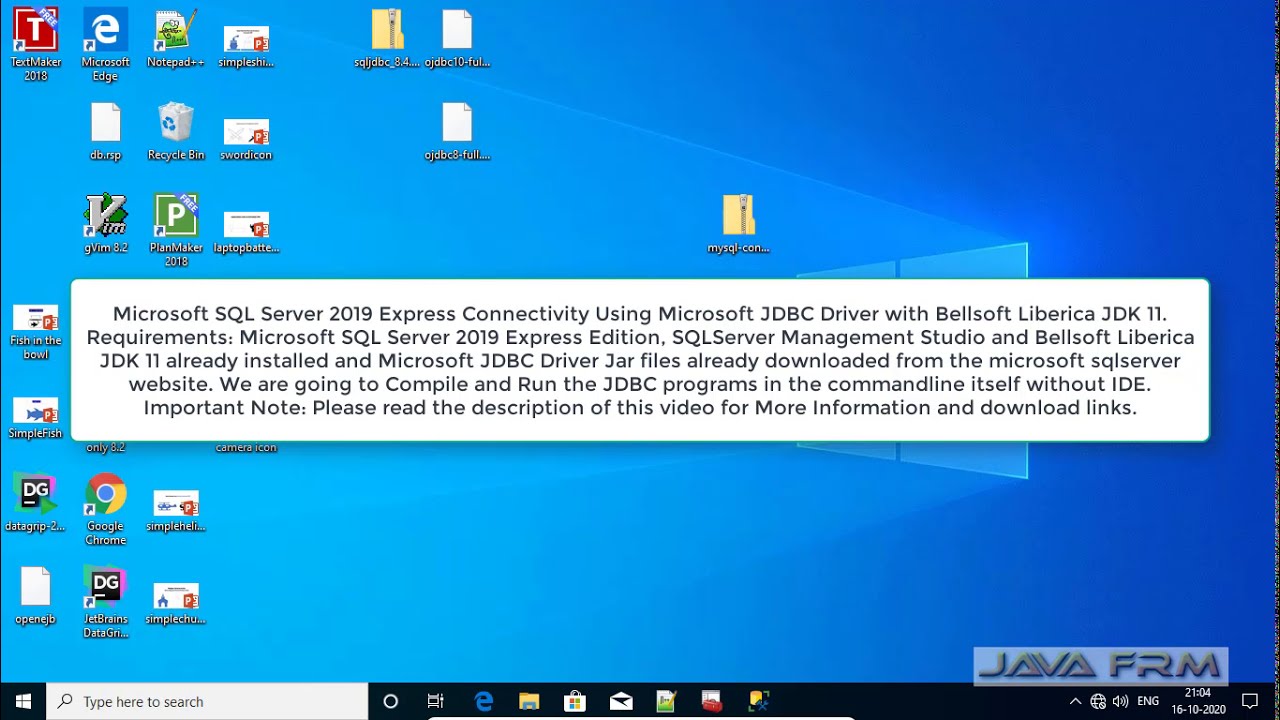Open Microsoft Store from the taskbar
1280x720 pixels.
(575, 701)
